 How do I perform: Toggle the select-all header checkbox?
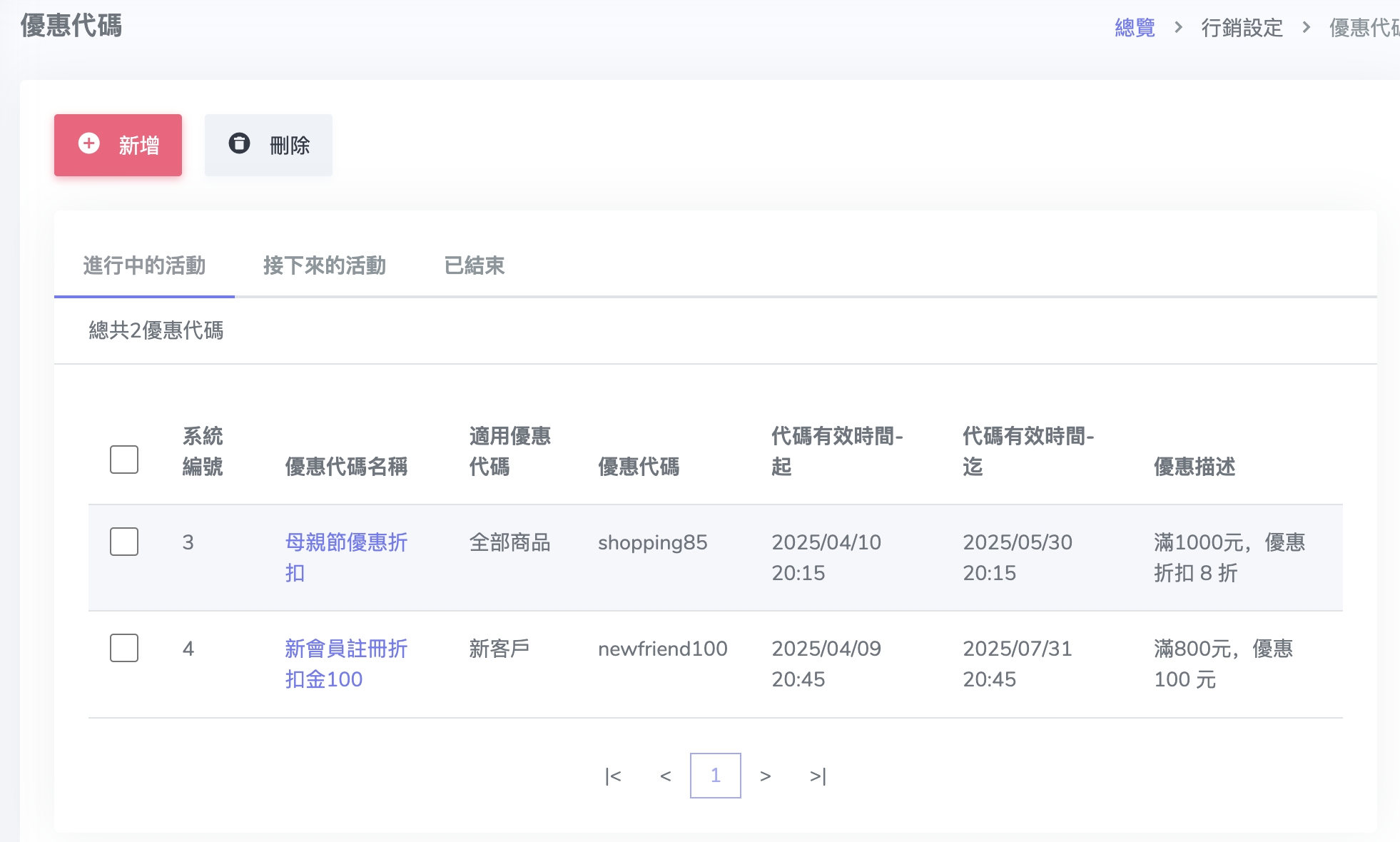(x=124, y=460)
